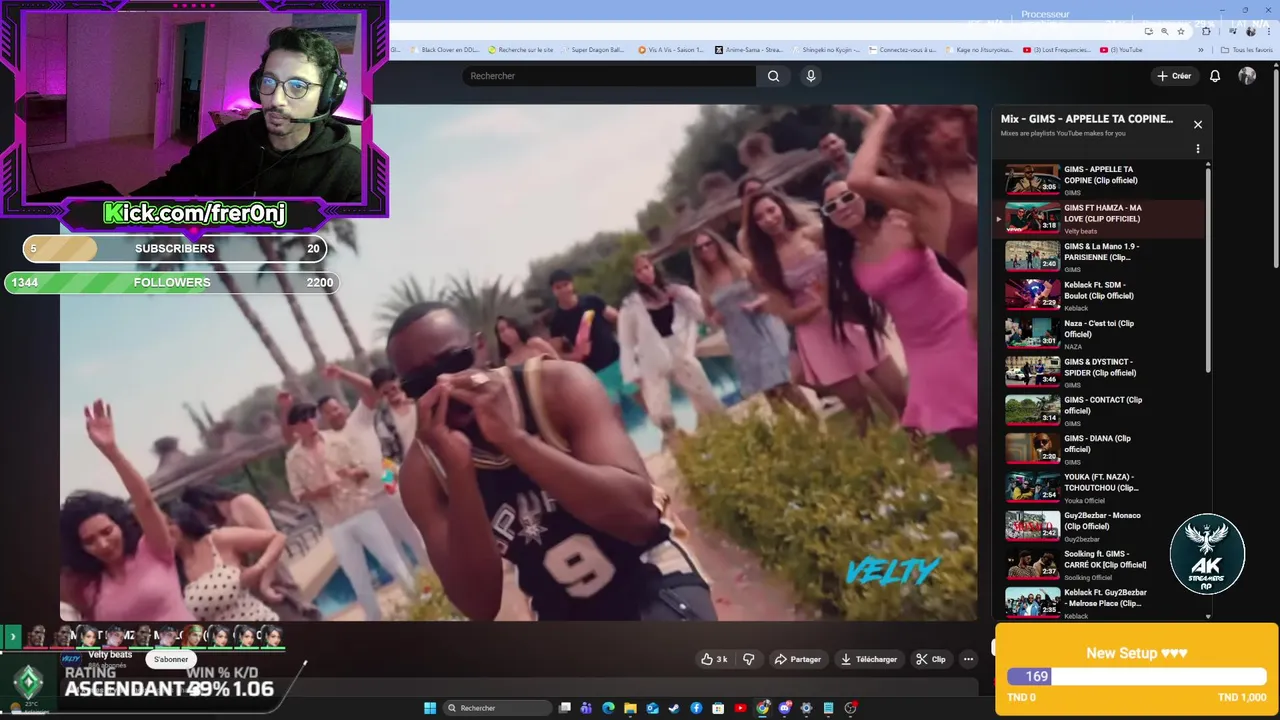Click the YouTube search magnifier button
1280x720 pixels.
click(773, 76)
